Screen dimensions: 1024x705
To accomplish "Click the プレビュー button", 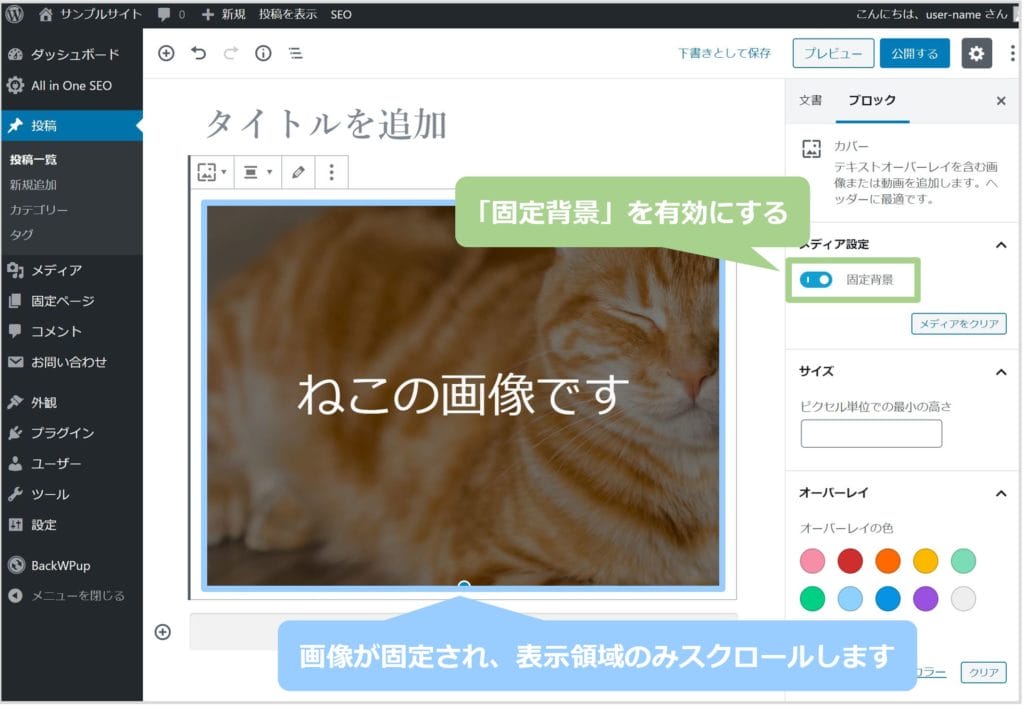I will pyautogui.click(x=833, y=54).
